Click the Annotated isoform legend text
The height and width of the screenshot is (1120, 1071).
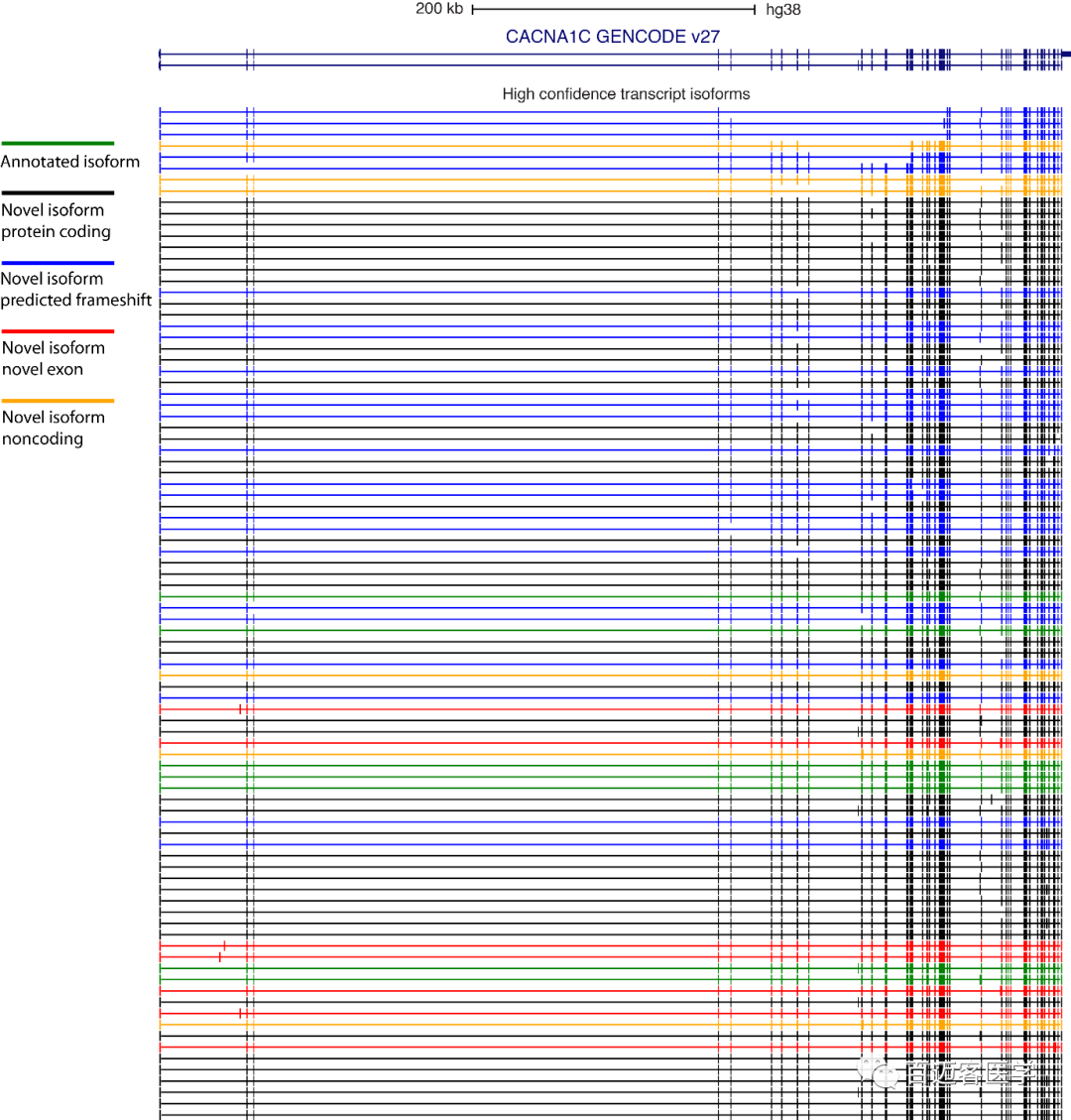[70, 162]
